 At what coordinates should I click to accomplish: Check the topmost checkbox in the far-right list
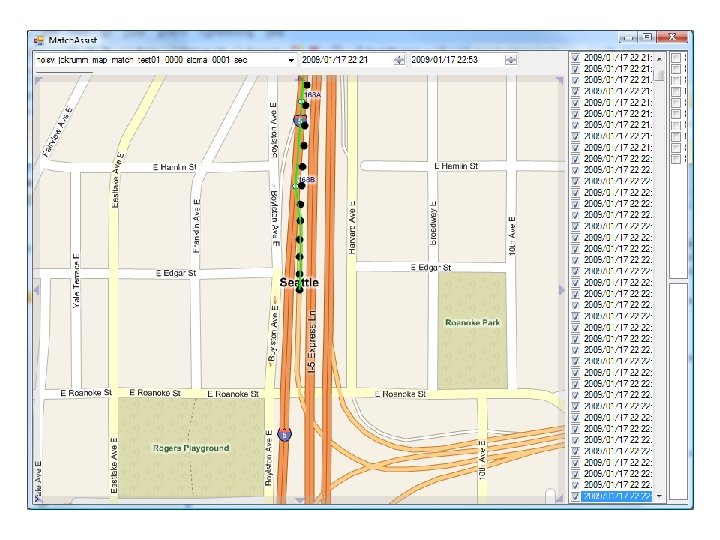[676, 58]
